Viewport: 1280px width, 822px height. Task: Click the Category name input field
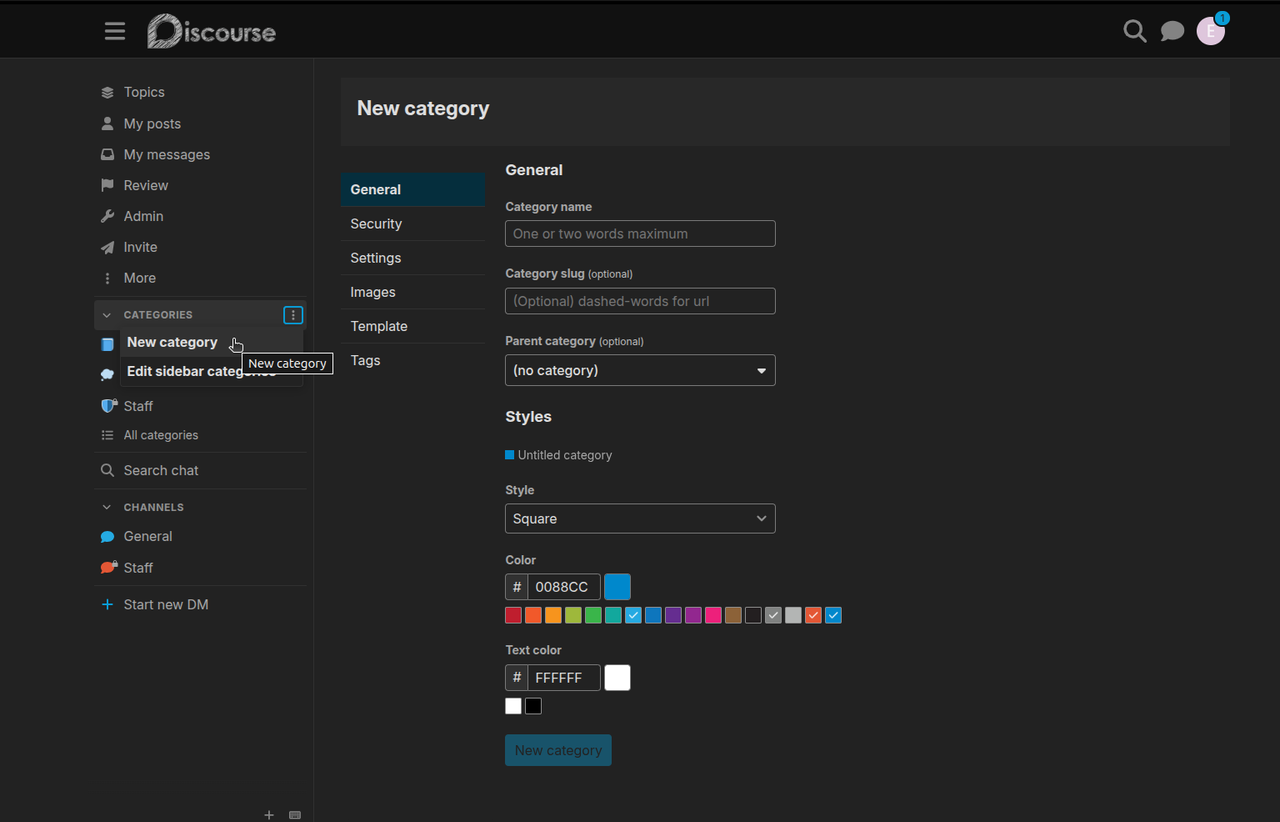pos(640,233)
